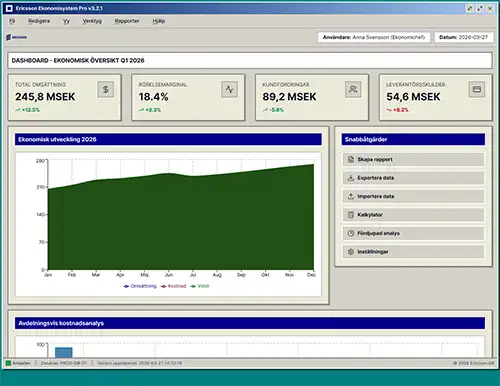Image resolution: width=500 pixels, height=386 pixels.
Task: Close the Ericsson Ekonomisystem window
Action: (x=490, y=8)
